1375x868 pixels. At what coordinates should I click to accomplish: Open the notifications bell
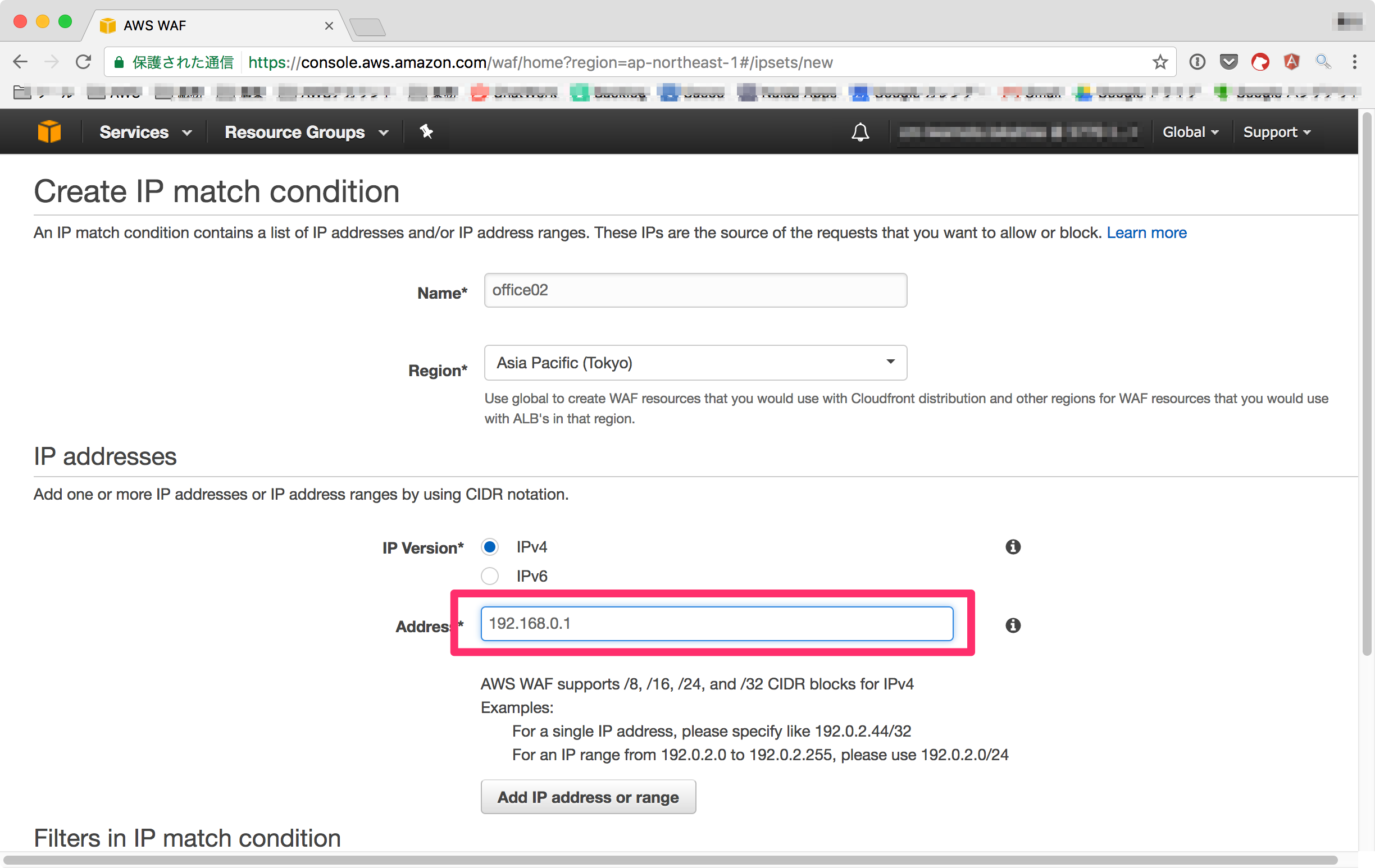coord(860,131)
